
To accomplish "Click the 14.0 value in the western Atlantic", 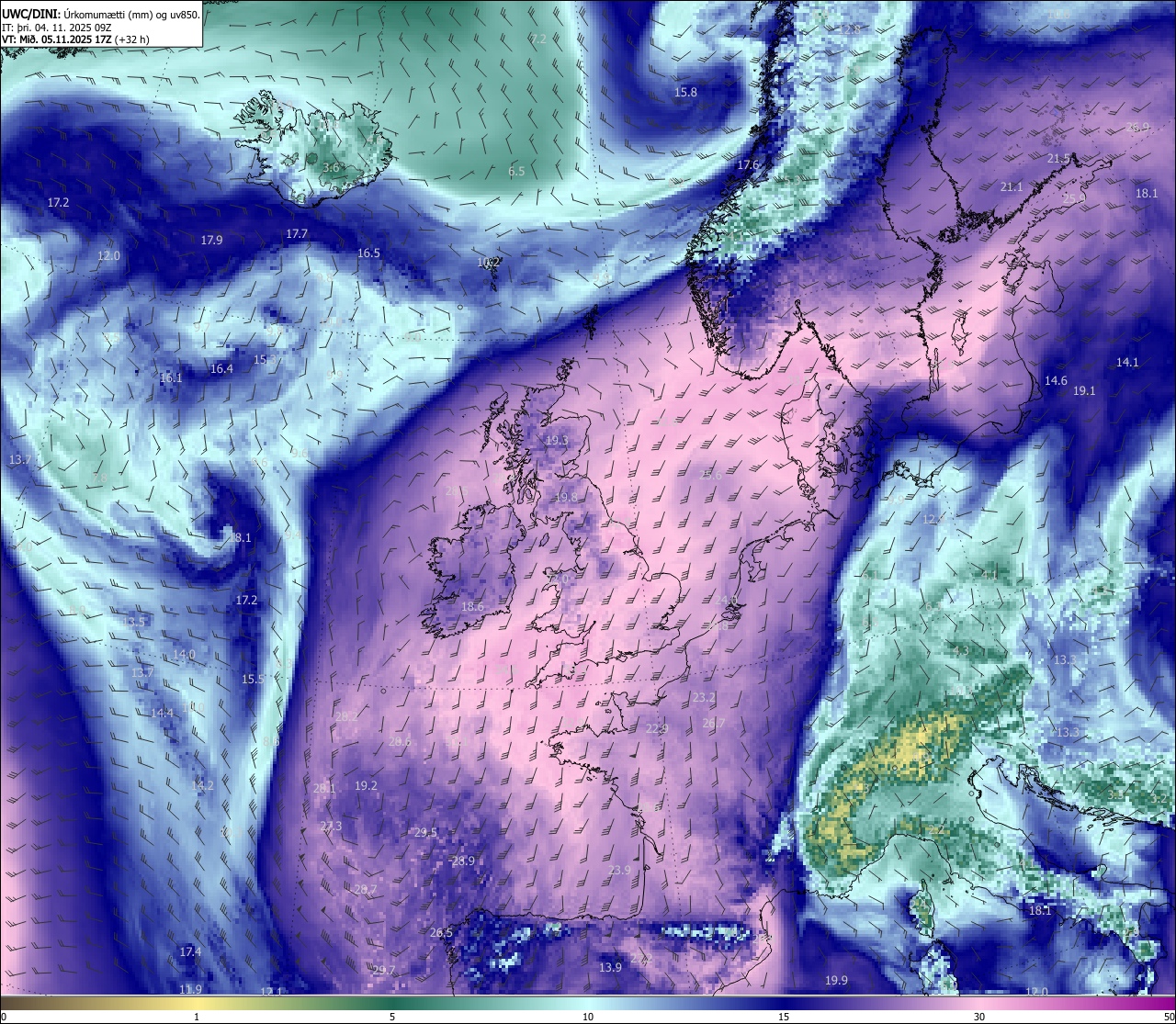I will (x=184, y=655).
